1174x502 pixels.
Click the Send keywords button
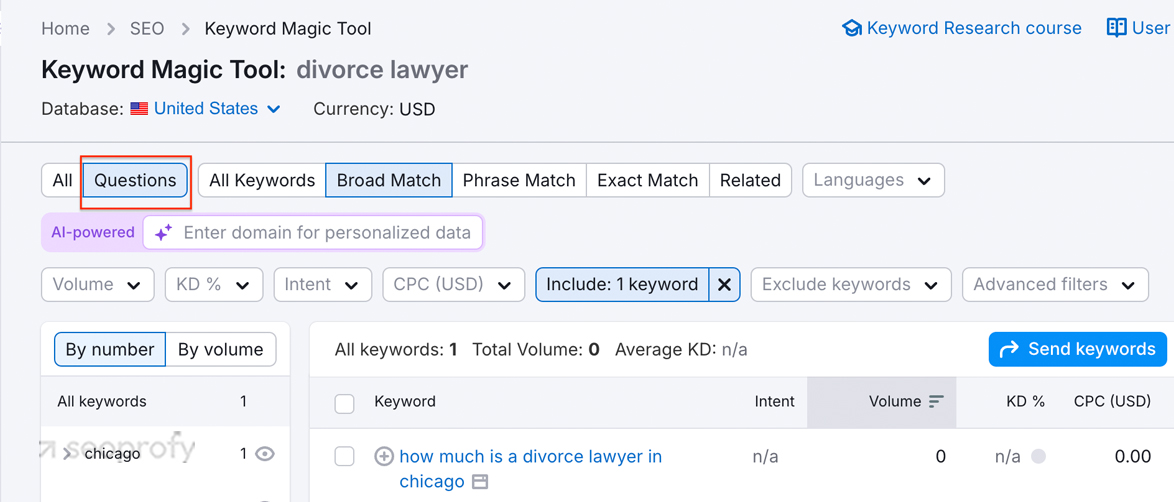(1077, 349)
